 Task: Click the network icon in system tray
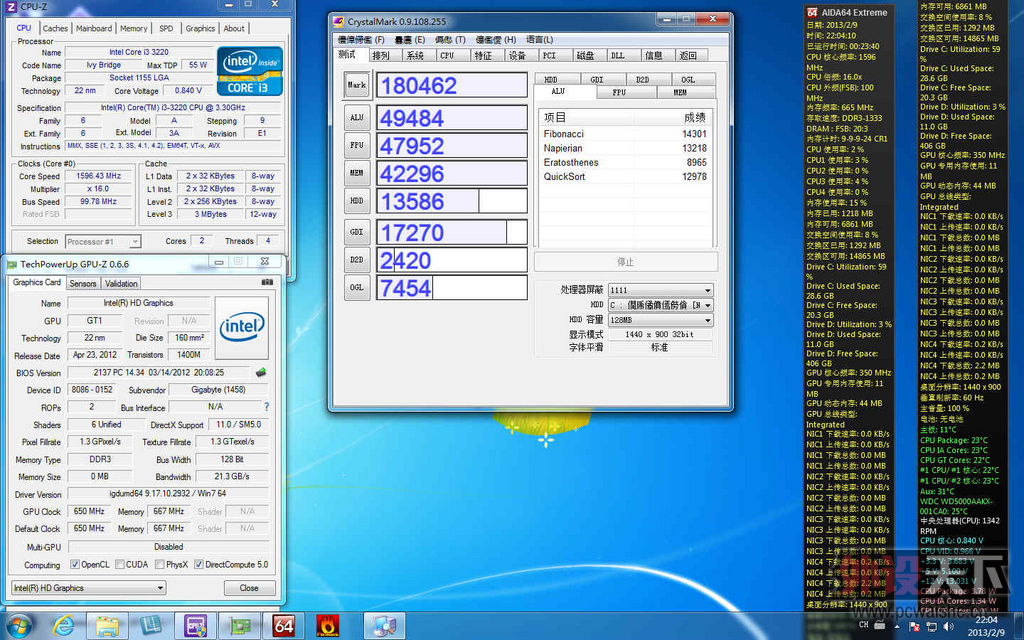[x=931, y=627]
